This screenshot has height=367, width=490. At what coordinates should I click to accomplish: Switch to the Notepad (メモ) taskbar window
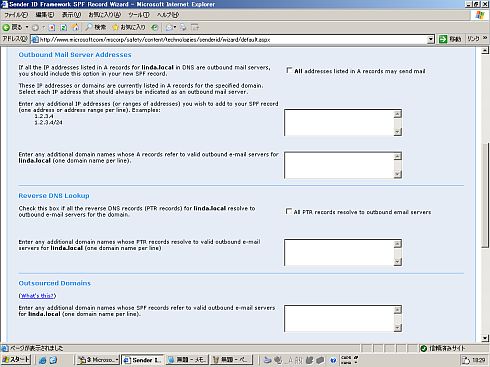(187, 360)
